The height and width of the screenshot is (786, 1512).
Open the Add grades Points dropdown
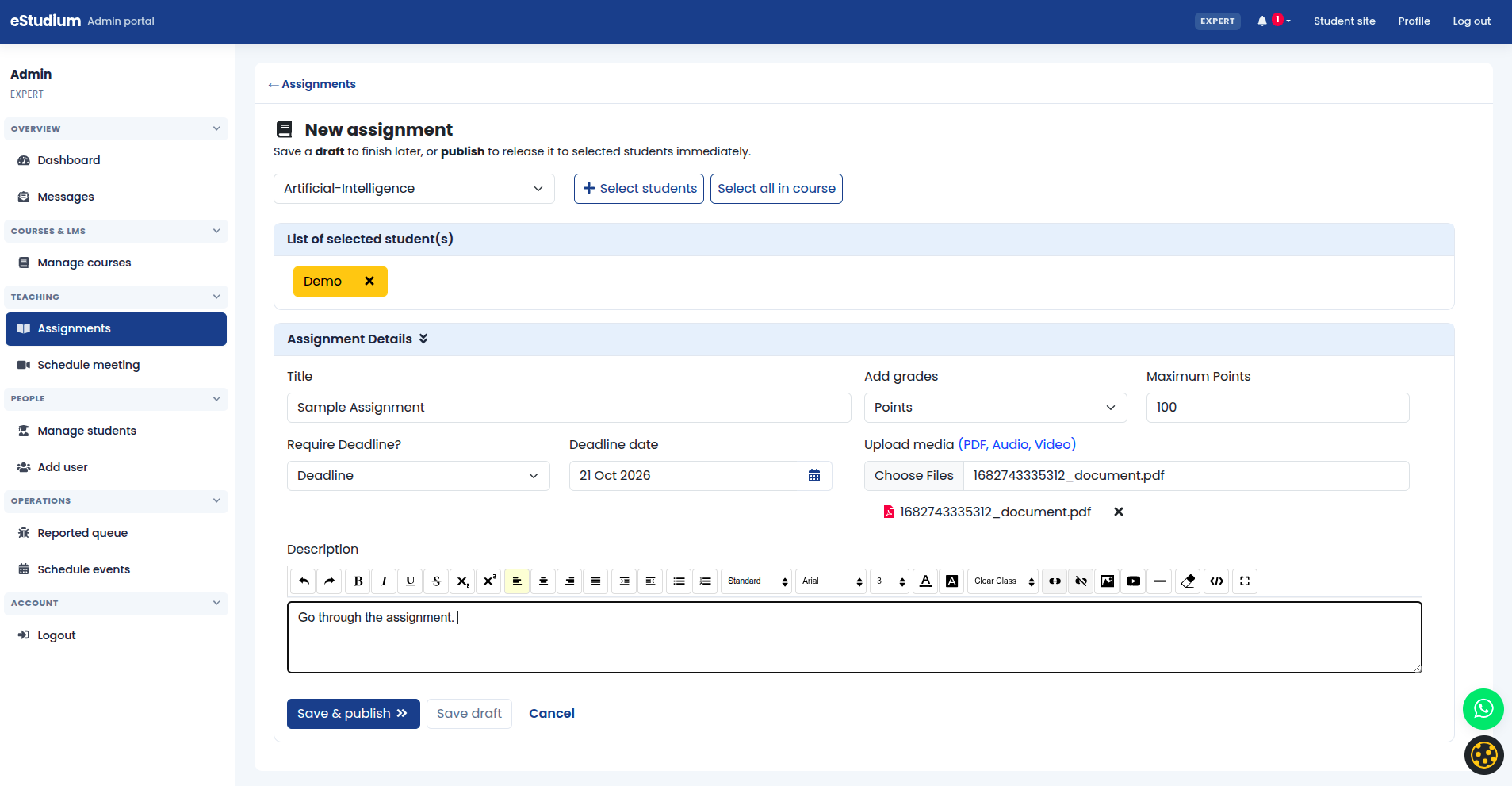click(x=995, y=408)
